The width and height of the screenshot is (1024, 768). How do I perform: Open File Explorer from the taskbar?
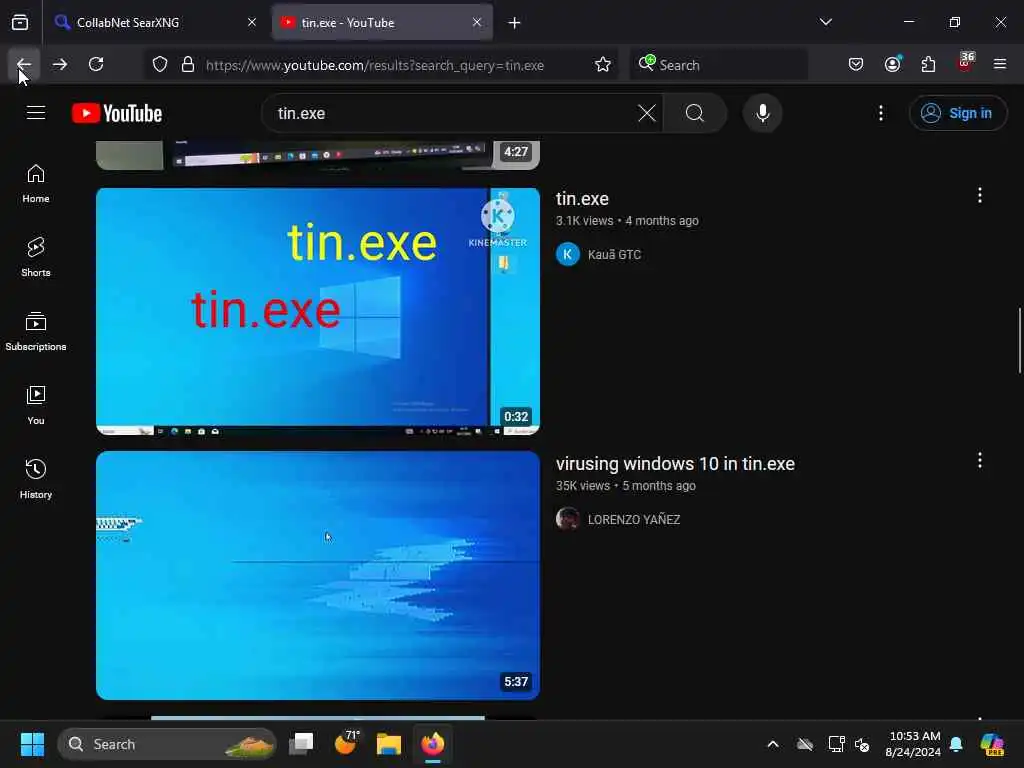389,744
